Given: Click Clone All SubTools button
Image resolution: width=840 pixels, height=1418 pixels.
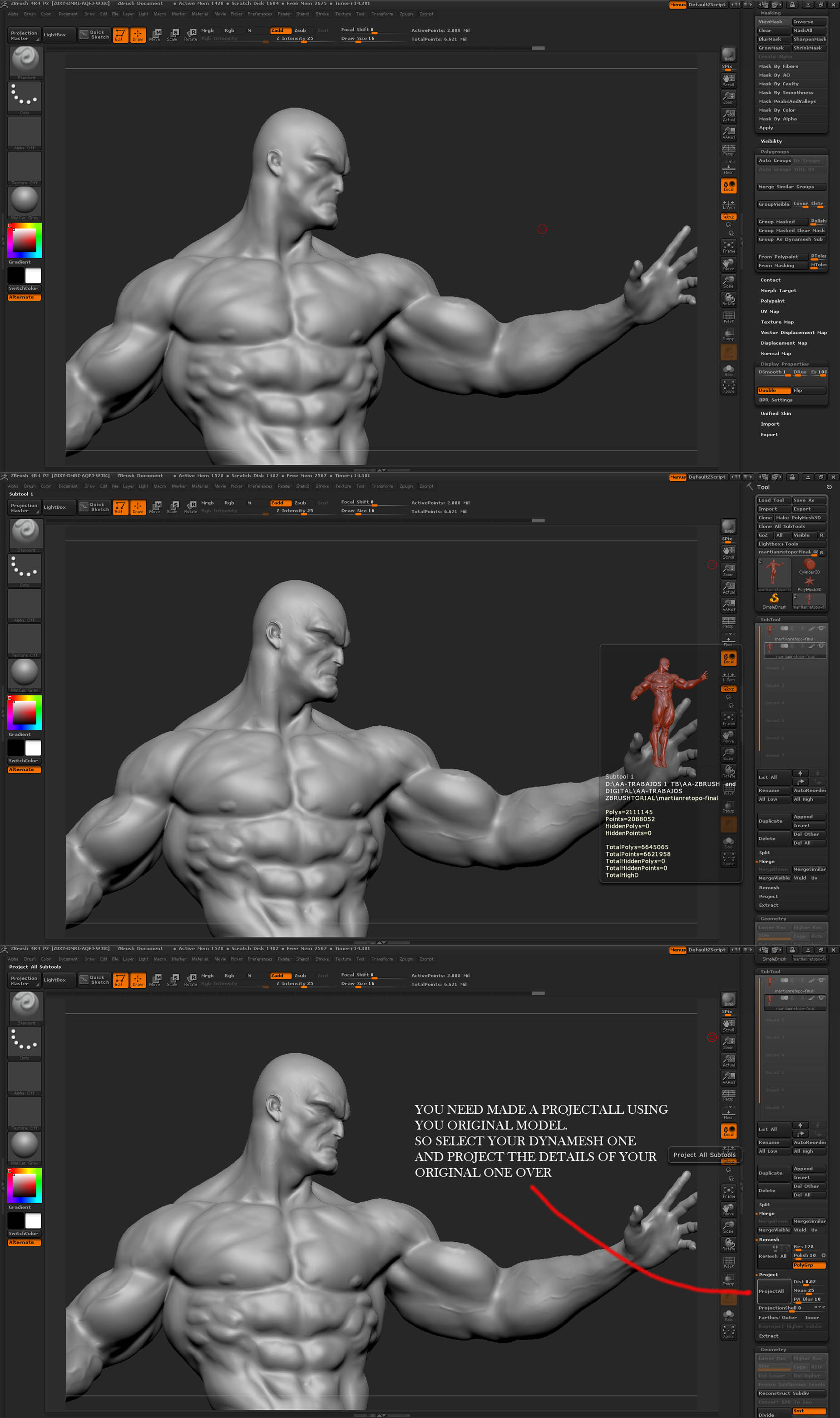Looking at the screenshot, I should point(792,526).
